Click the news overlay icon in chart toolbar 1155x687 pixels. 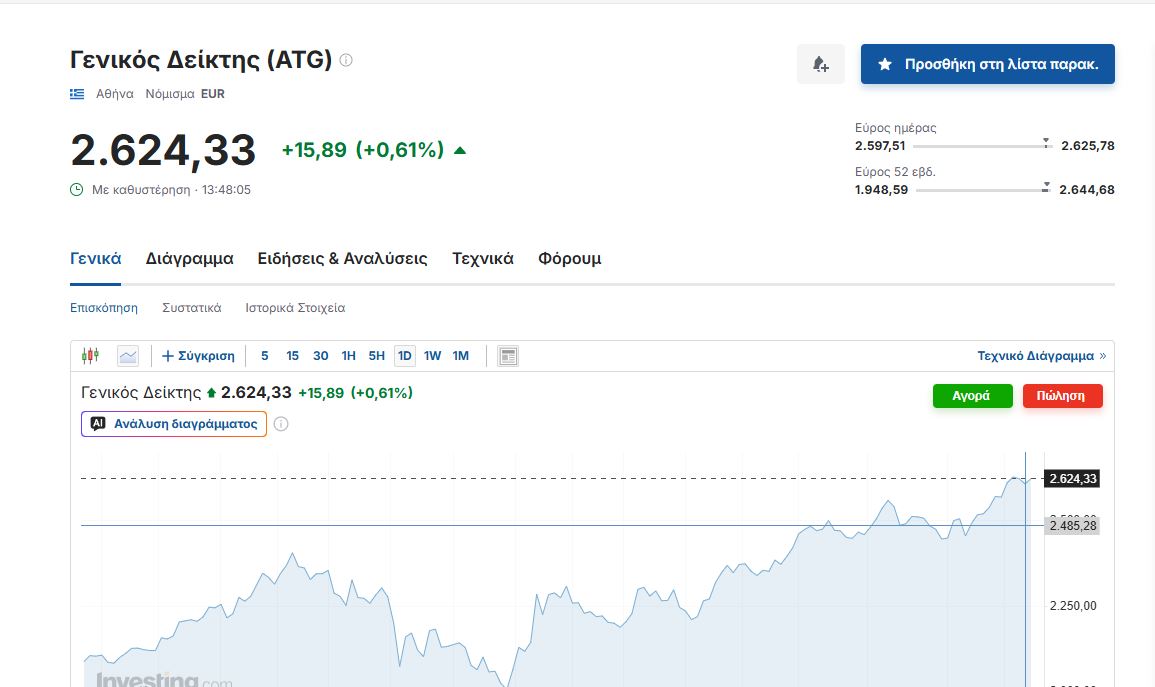pos(508,356)
